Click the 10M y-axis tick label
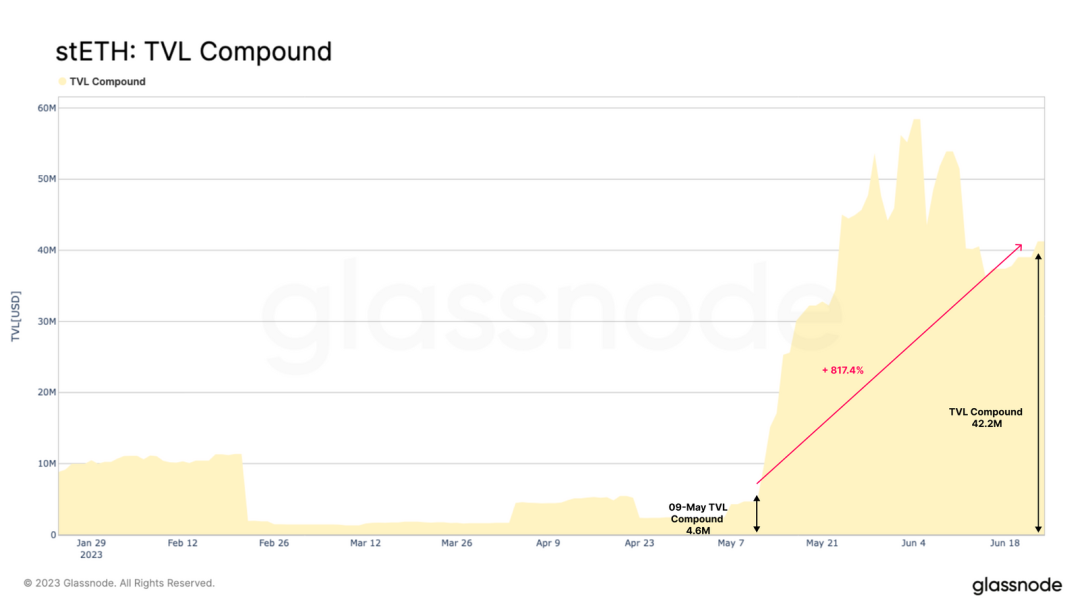This screenshot has width=1080, height=608. point(45,464)
